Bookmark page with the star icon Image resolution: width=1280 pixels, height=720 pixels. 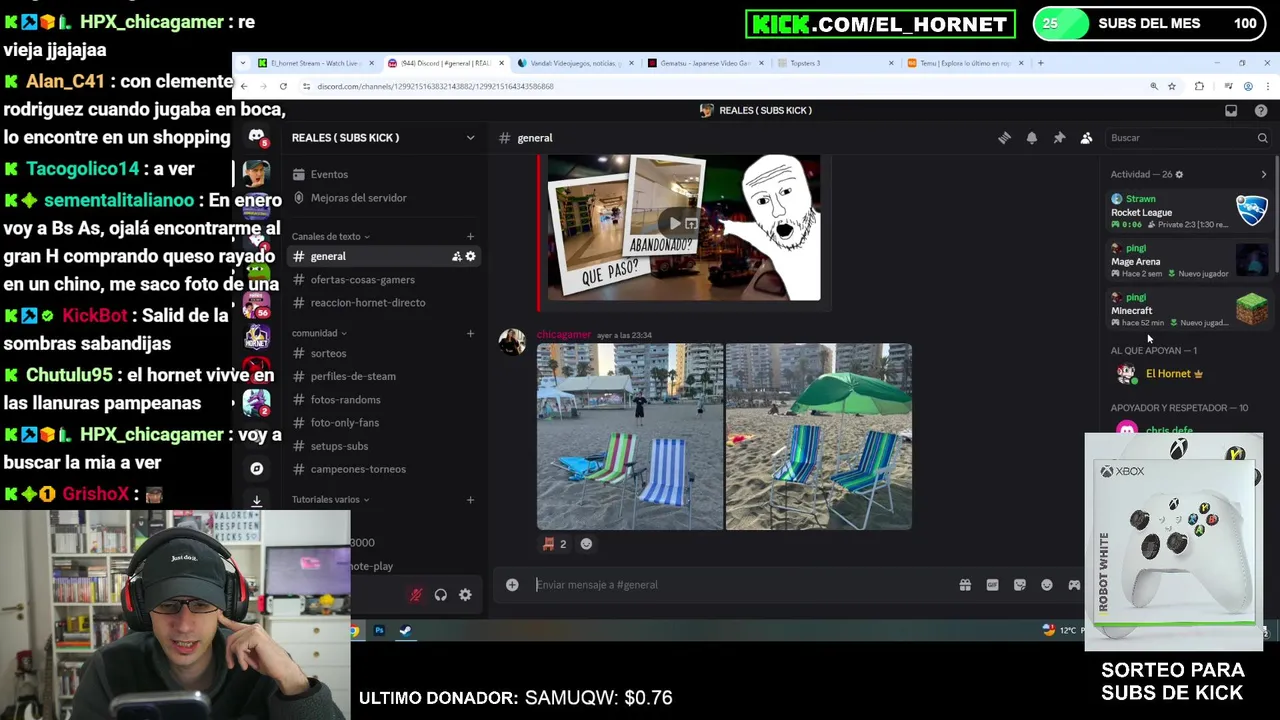[1172, 86]
